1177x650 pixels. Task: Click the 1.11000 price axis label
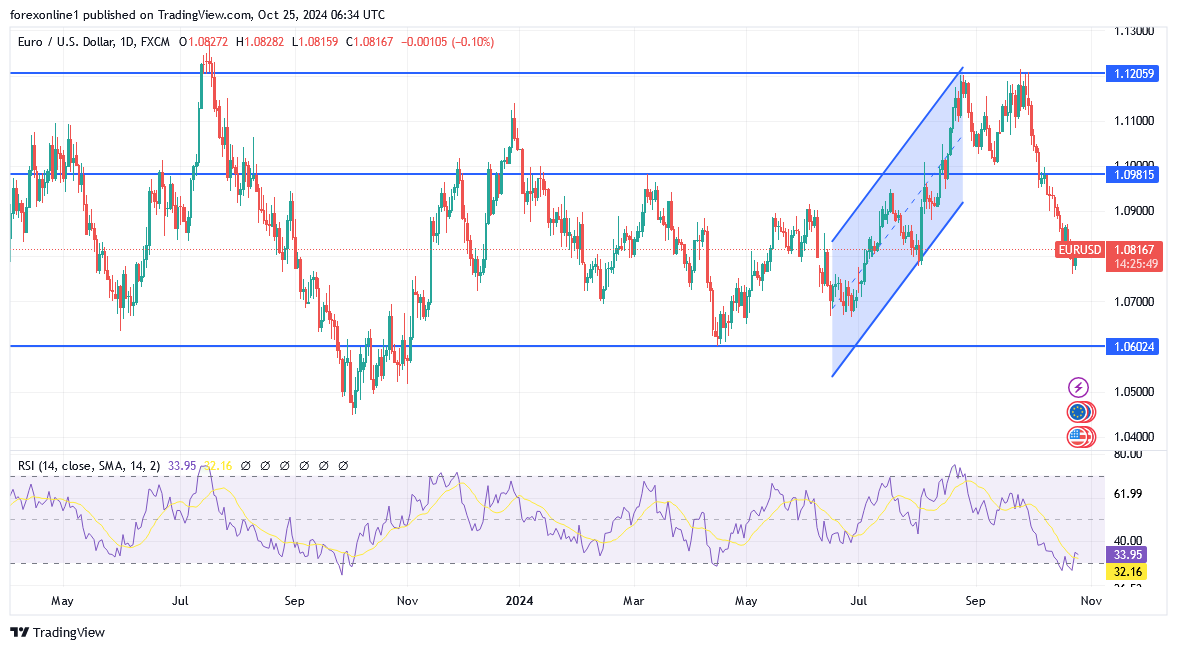tap(1133, 121)
